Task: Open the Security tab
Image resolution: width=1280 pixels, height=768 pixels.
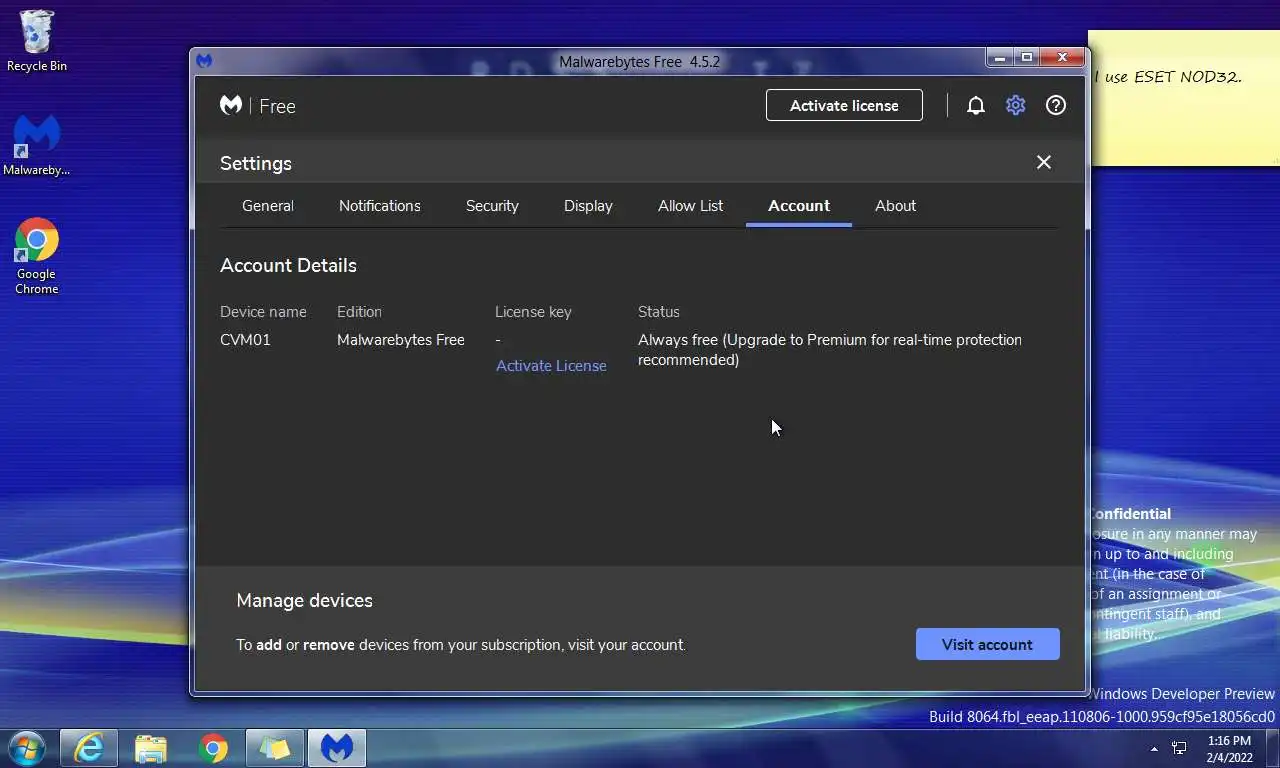Action: pyautogui.click(x=492, y=205)
